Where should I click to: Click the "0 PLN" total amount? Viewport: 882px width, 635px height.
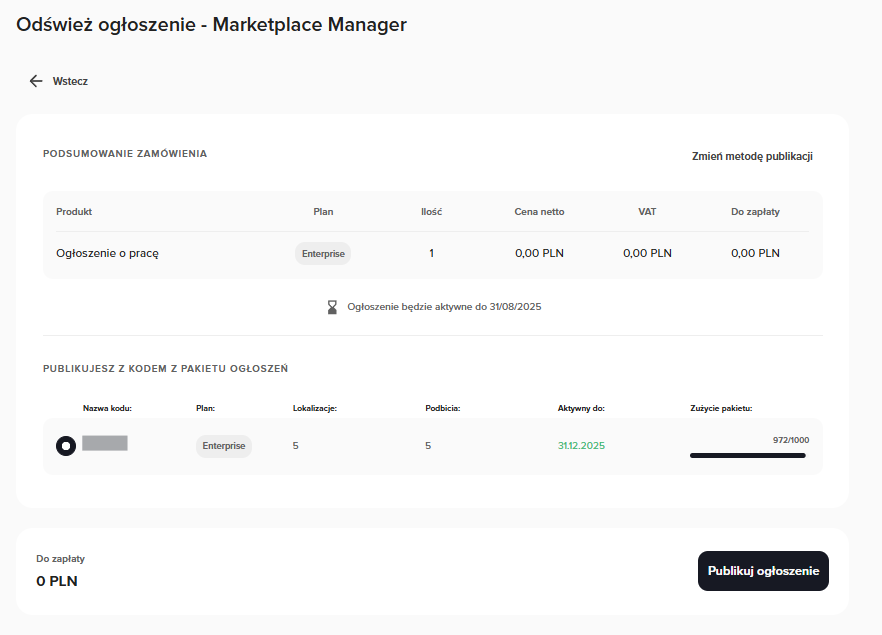click(57, 581)
